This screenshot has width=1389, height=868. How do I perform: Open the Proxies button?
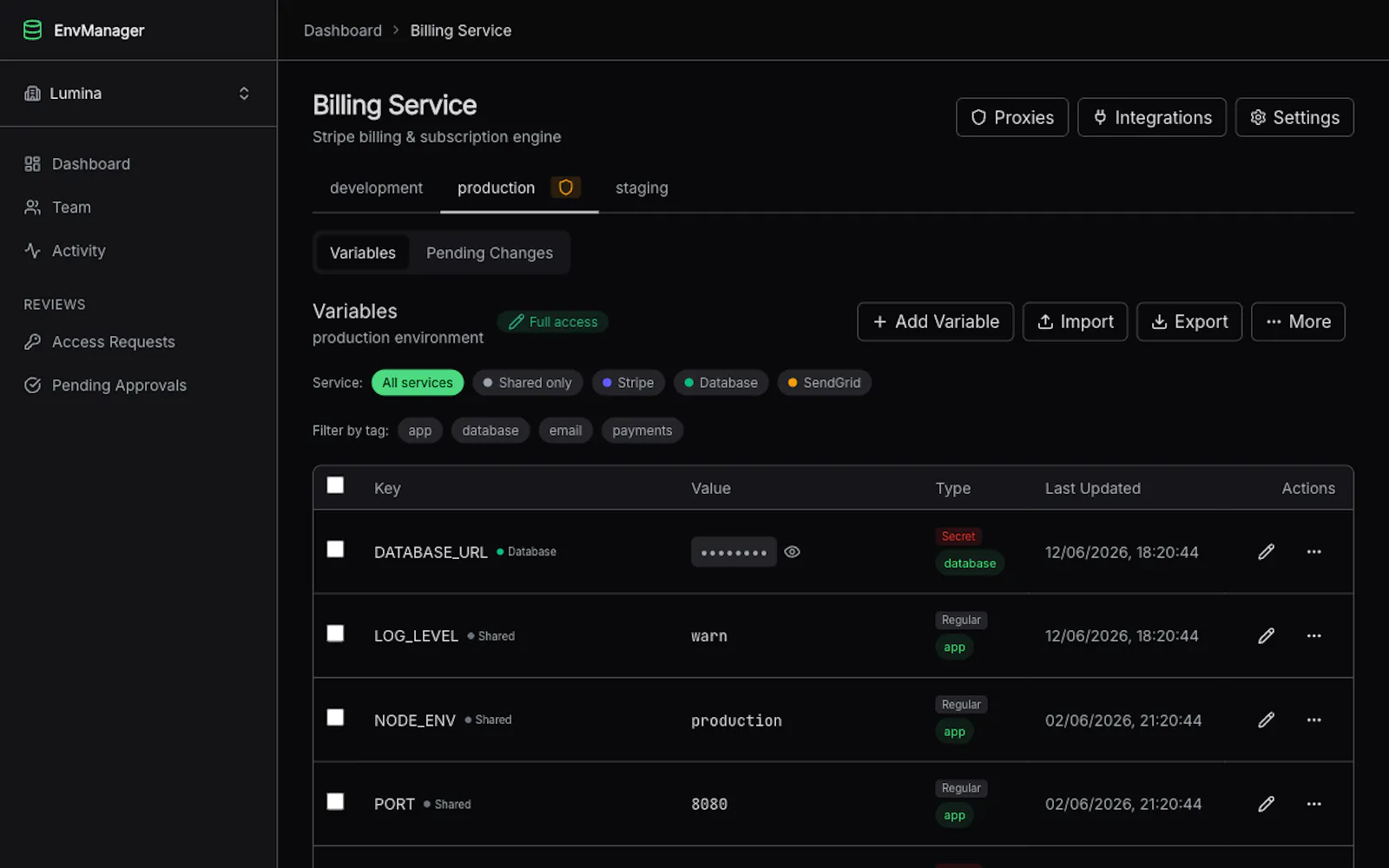(x=1012, y=117)
